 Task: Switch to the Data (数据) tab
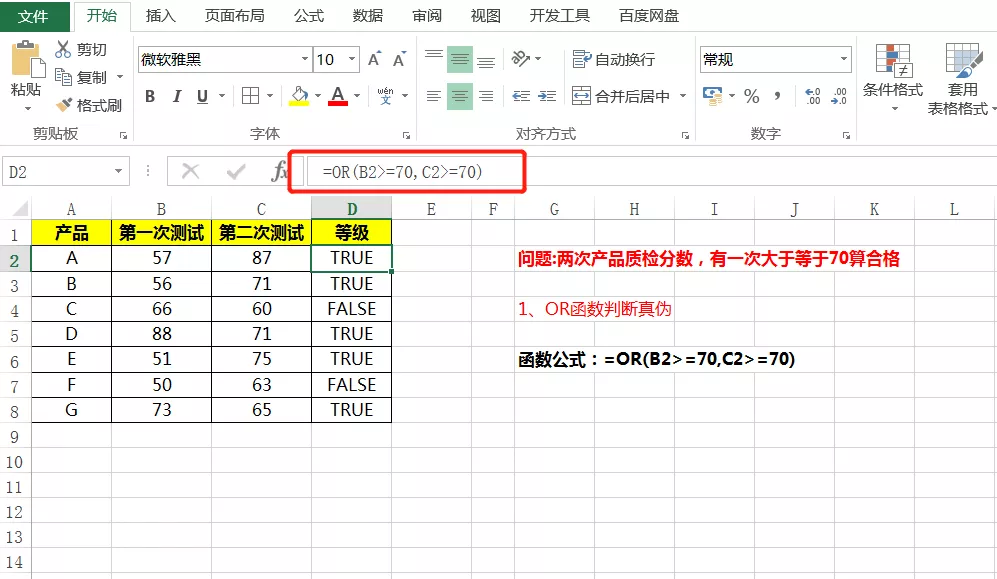368,16
